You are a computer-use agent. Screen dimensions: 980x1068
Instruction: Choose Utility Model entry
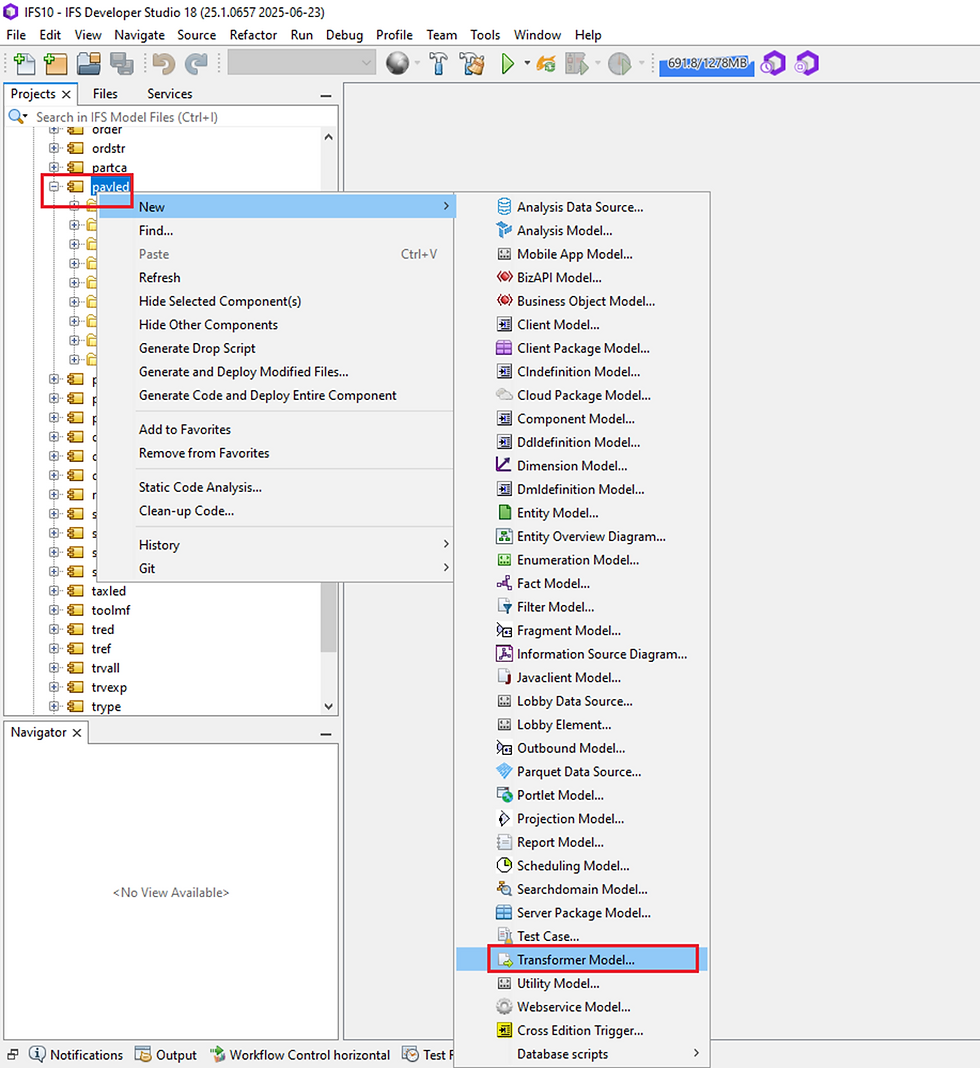582,984
